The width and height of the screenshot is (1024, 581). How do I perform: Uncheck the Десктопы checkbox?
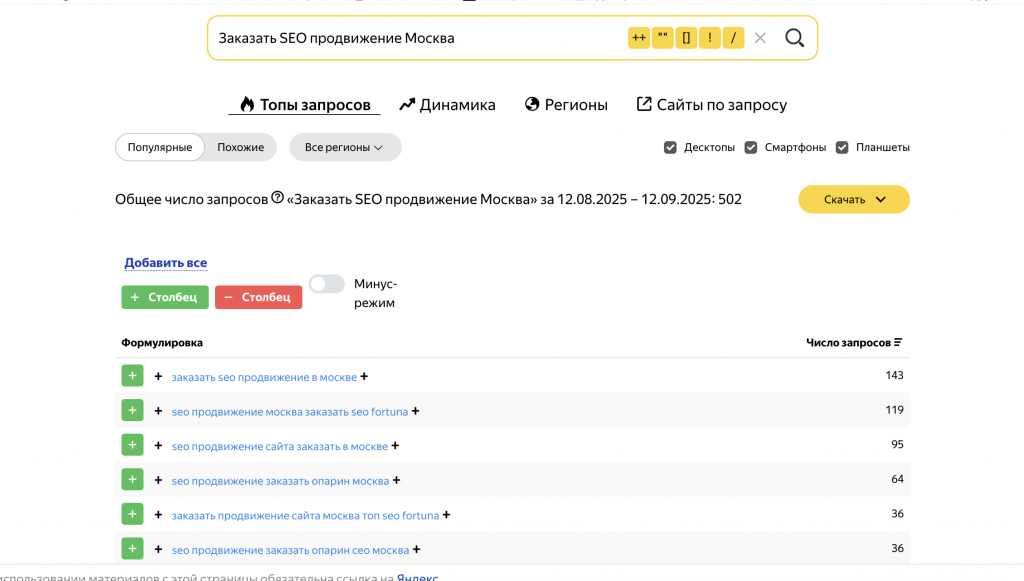click(670, 146)
